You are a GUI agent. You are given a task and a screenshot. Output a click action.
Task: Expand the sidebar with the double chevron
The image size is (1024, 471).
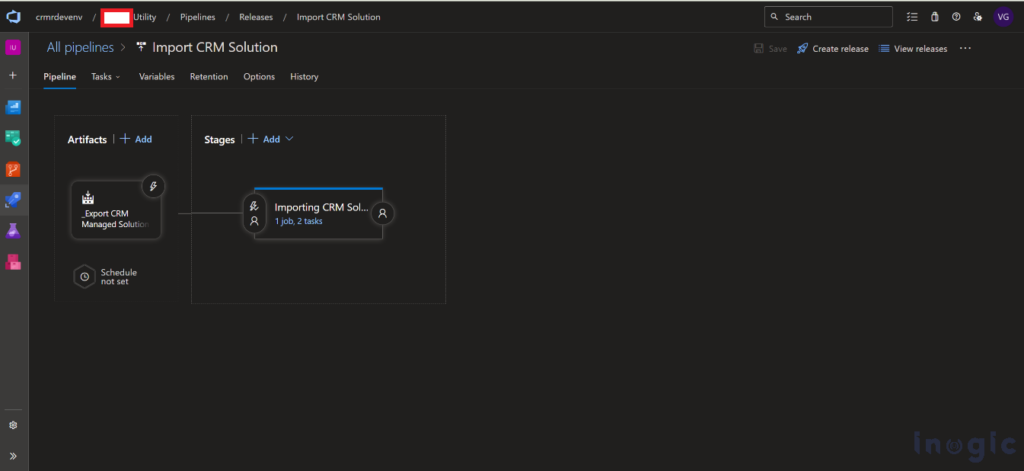pos(13,456)
